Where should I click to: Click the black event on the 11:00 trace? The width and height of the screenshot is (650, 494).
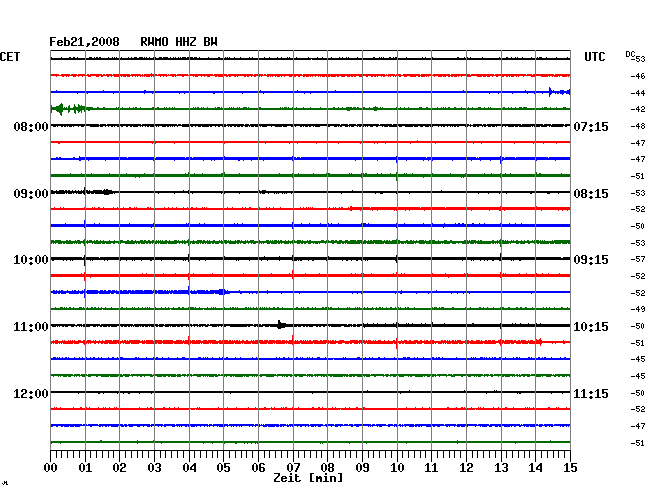click(281, 325)
